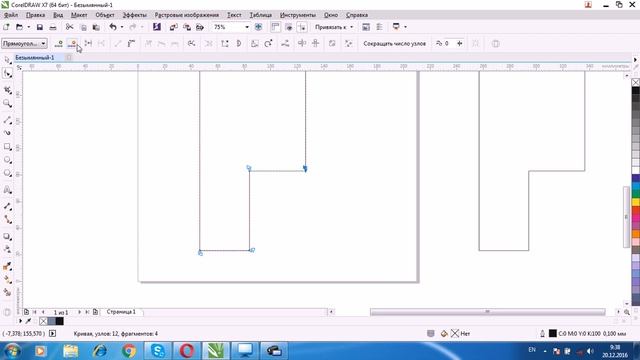Open the Растровые изображения menu

click(187, 15)
